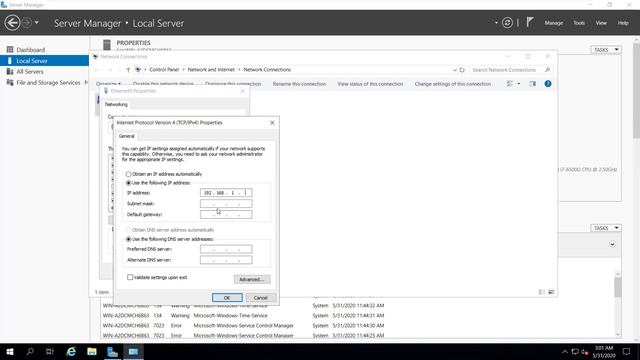Toggle the preview pane icon
This screenshot has height=360, width=640.
point(533,84)
